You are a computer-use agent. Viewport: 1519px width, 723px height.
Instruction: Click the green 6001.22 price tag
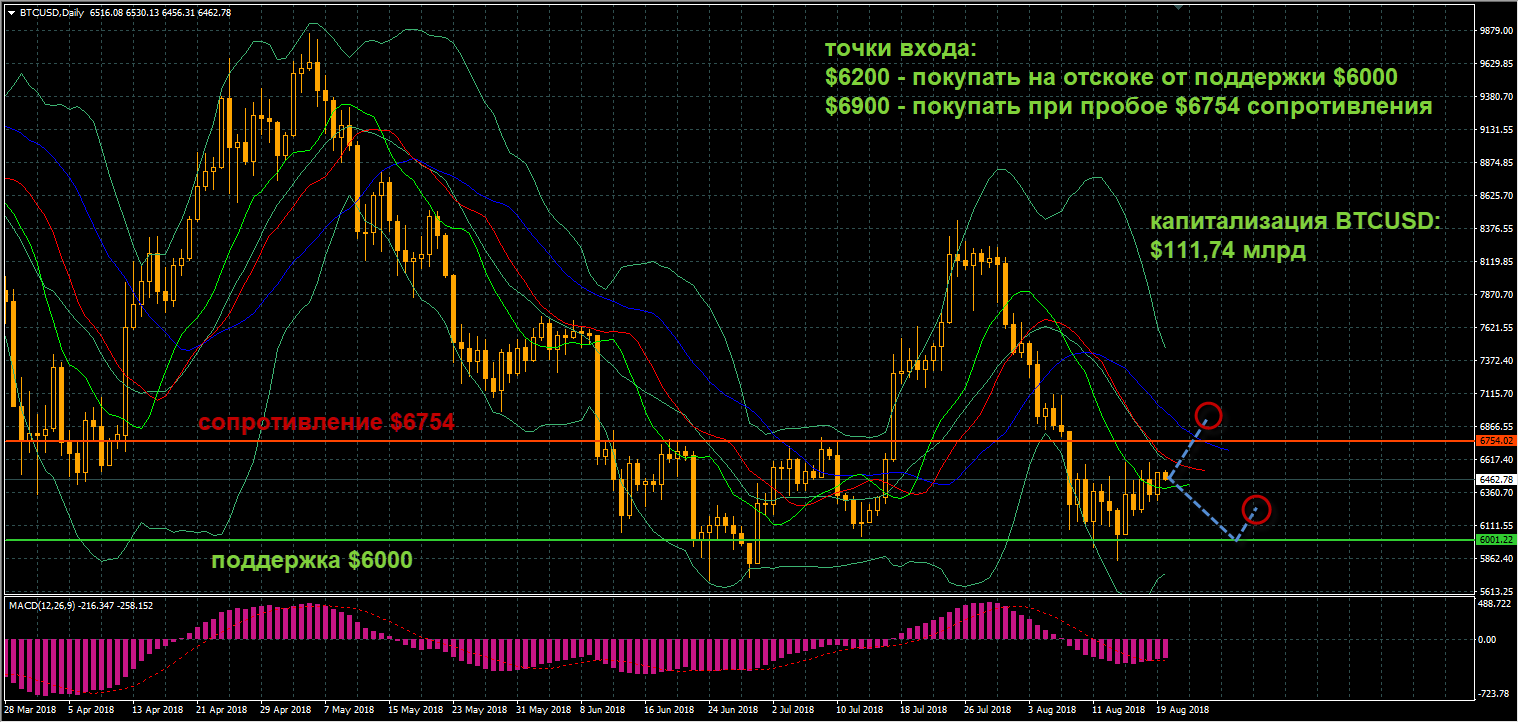tap(1496, 539)
